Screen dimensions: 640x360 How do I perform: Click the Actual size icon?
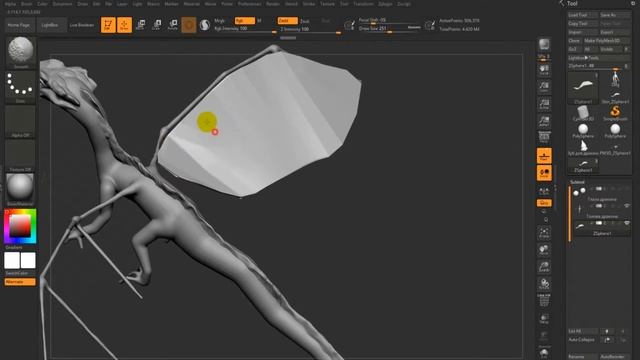point(544,104)
